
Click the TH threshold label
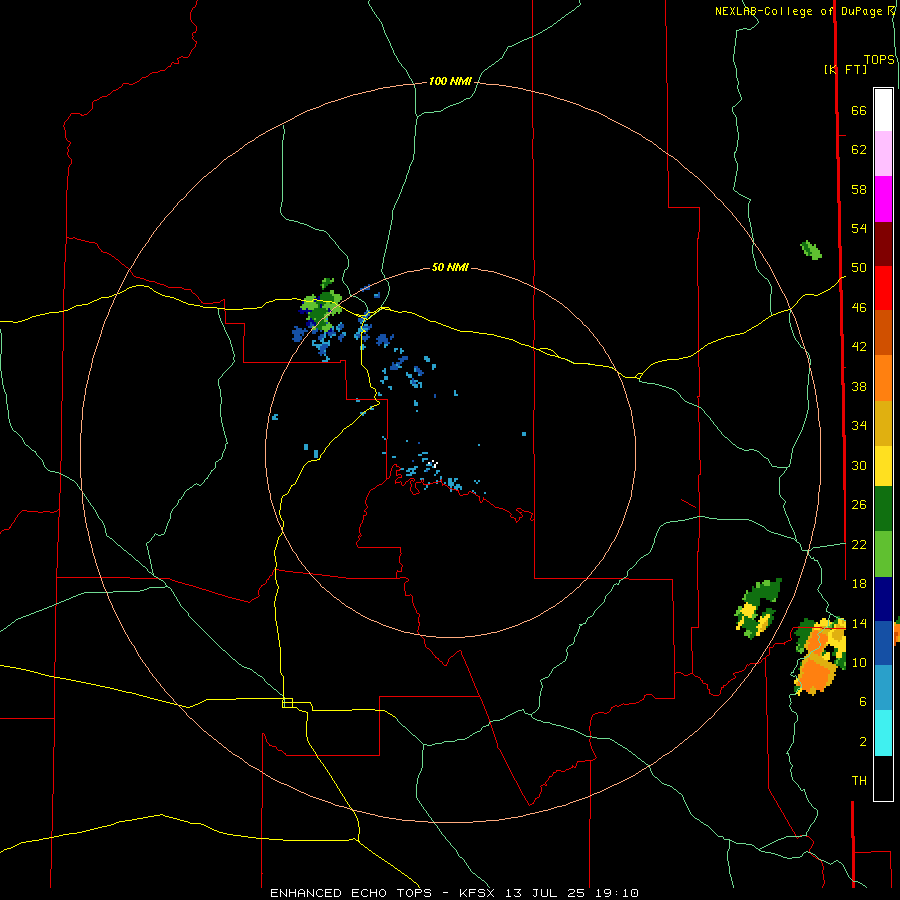click(x=859, y=780)
